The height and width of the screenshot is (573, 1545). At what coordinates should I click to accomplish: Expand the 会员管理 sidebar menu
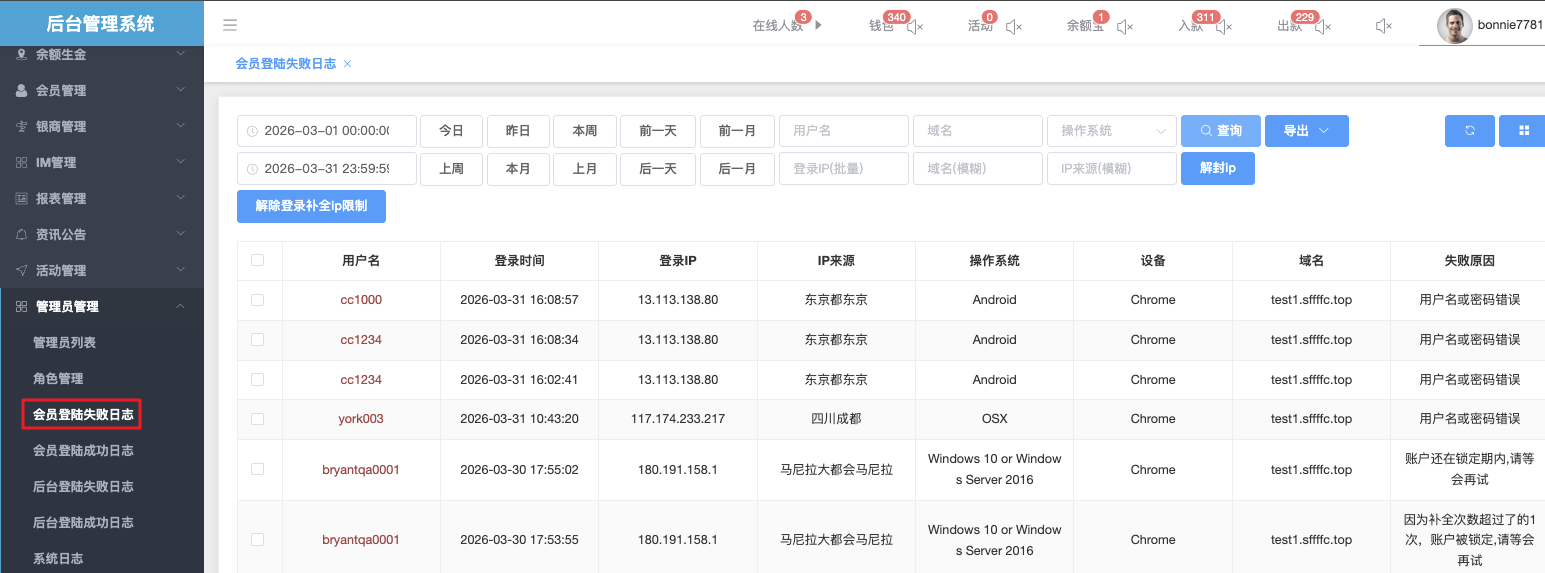coord(102,90)
